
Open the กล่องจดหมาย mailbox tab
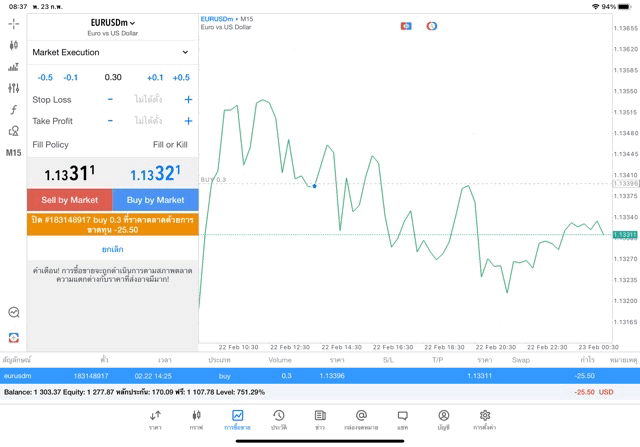pyautogui.click(x=361, y=419)
